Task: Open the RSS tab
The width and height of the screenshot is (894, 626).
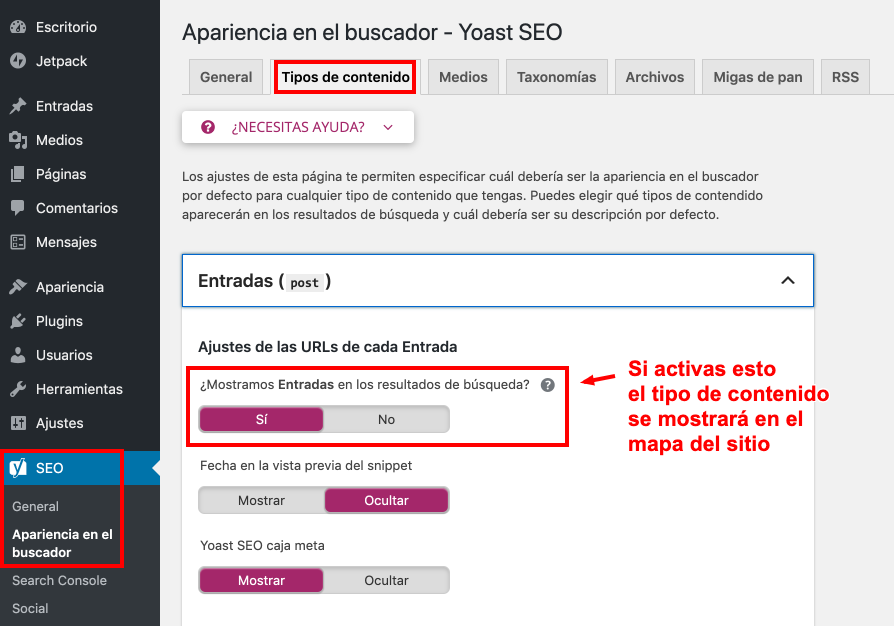Action: (x=845, y=77)
